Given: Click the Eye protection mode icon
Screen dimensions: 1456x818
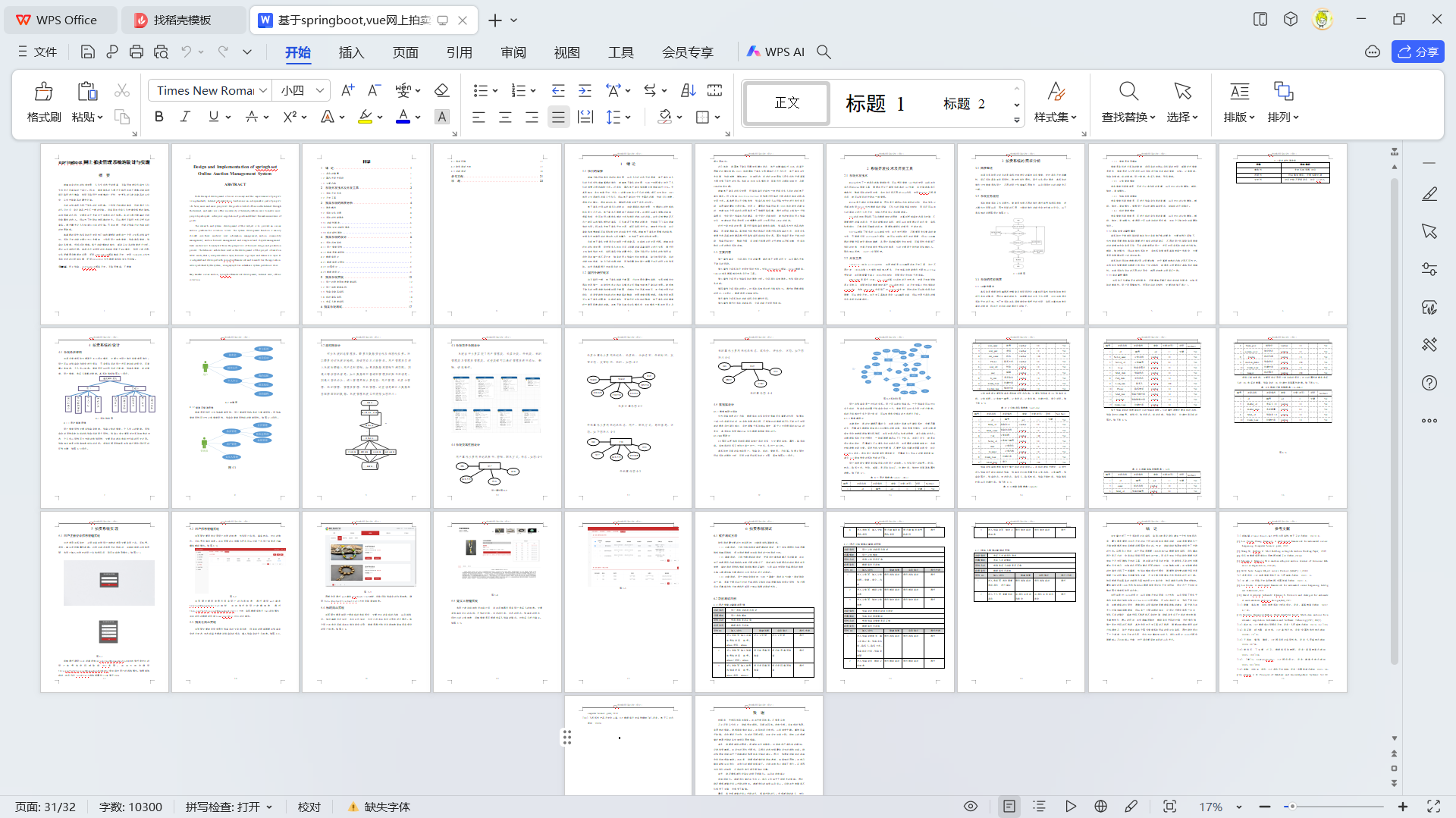Looking at the screenshot, I should pos(971,807).
